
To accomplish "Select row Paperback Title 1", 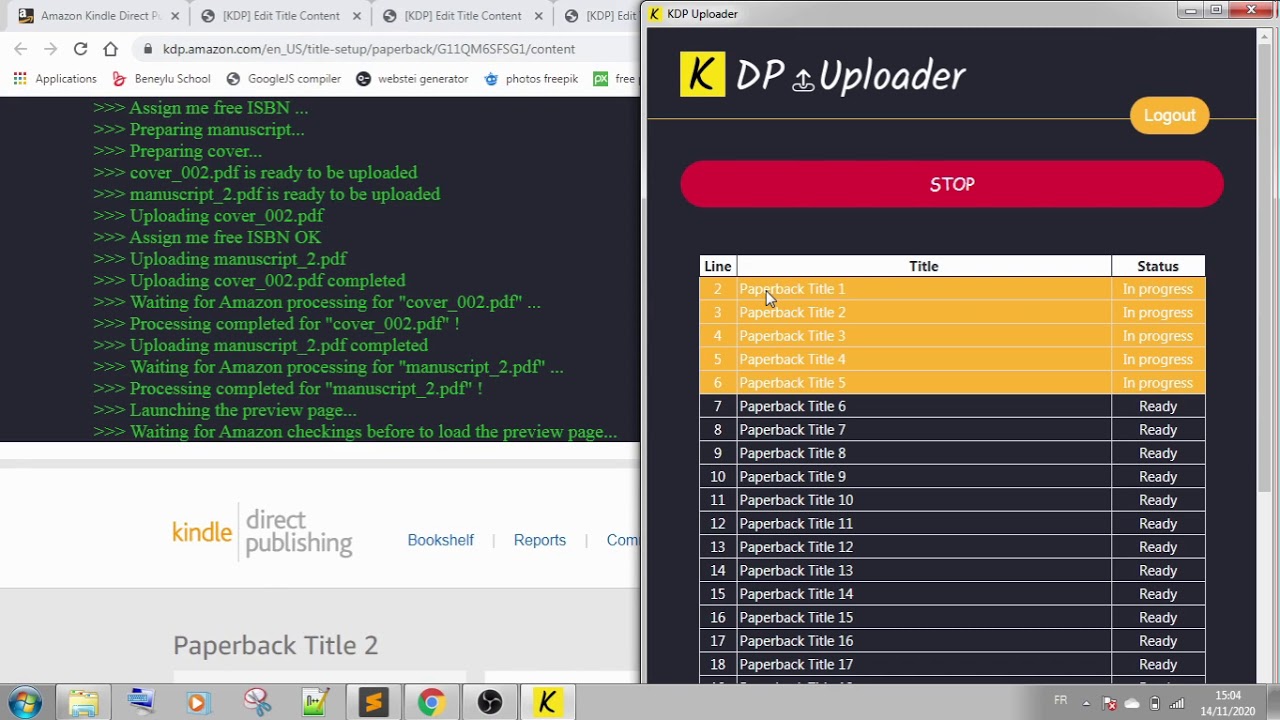I will pyautogui.click(x=952, y=289).
